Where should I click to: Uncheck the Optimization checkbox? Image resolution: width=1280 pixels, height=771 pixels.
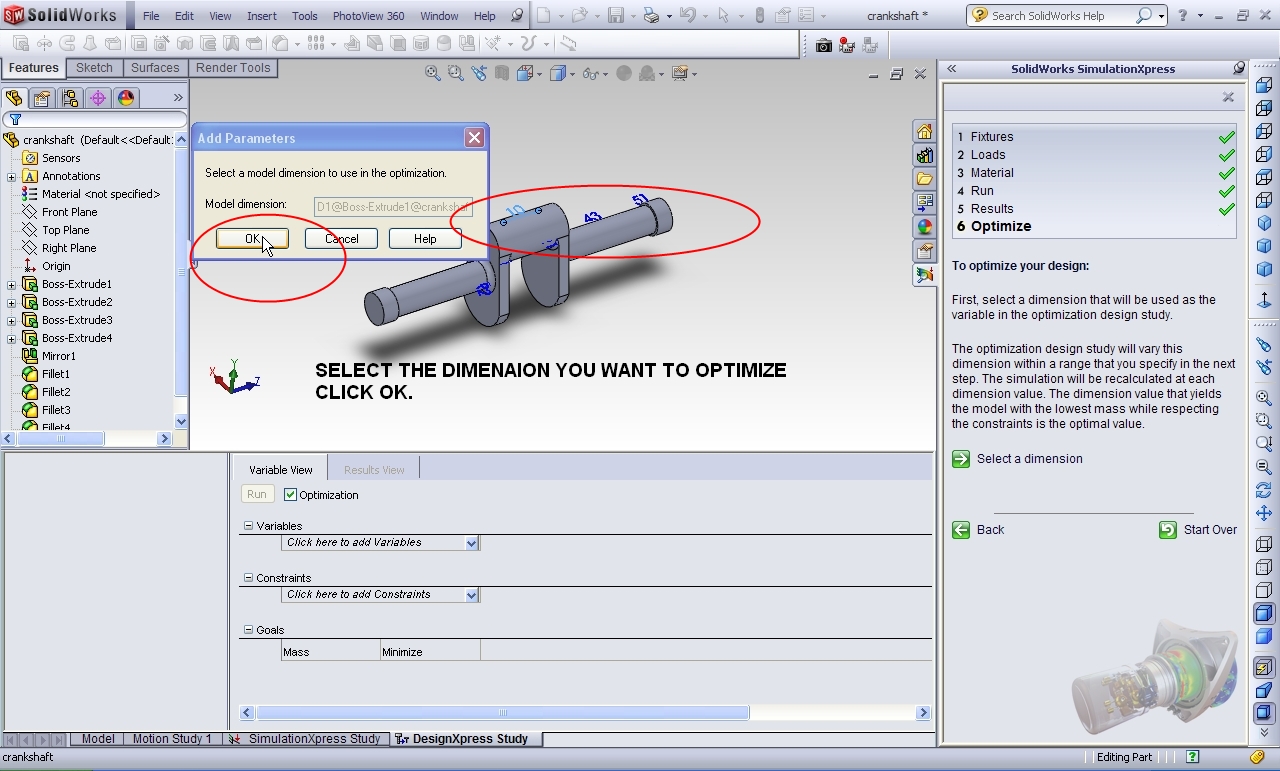[x=291, y=495]
